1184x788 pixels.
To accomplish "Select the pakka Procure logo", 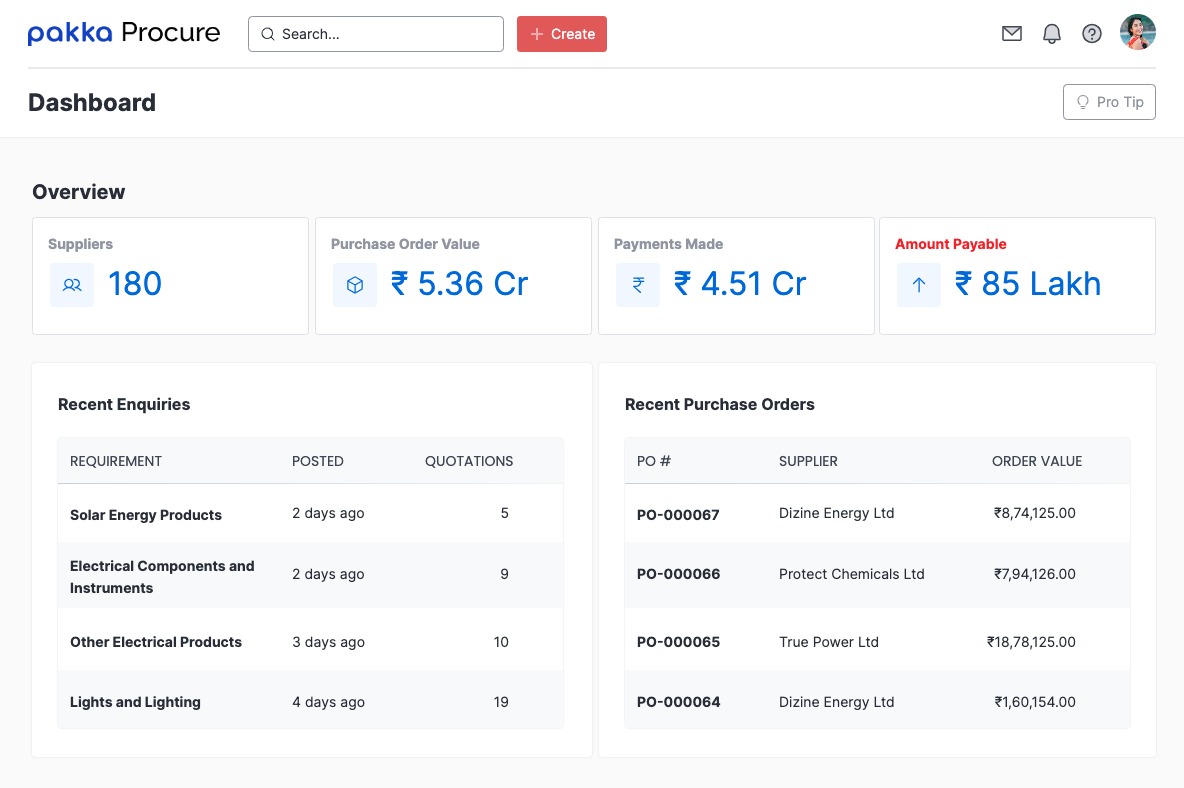I will coord(124,32).
